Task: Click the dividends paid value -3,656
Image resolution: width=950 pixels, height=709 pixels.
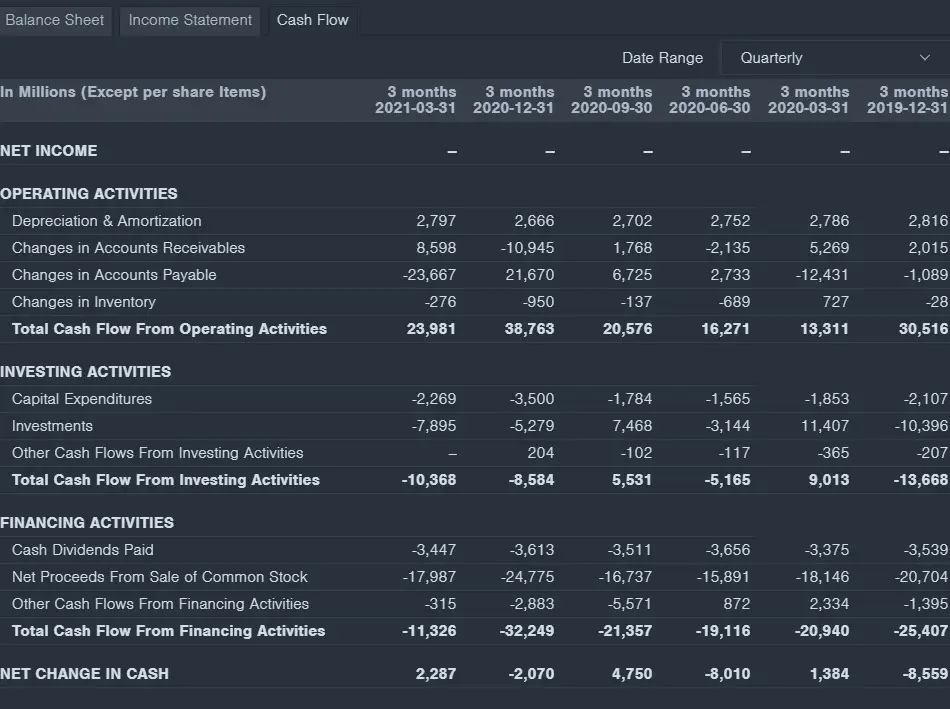Action: click(x=728, y=550)
